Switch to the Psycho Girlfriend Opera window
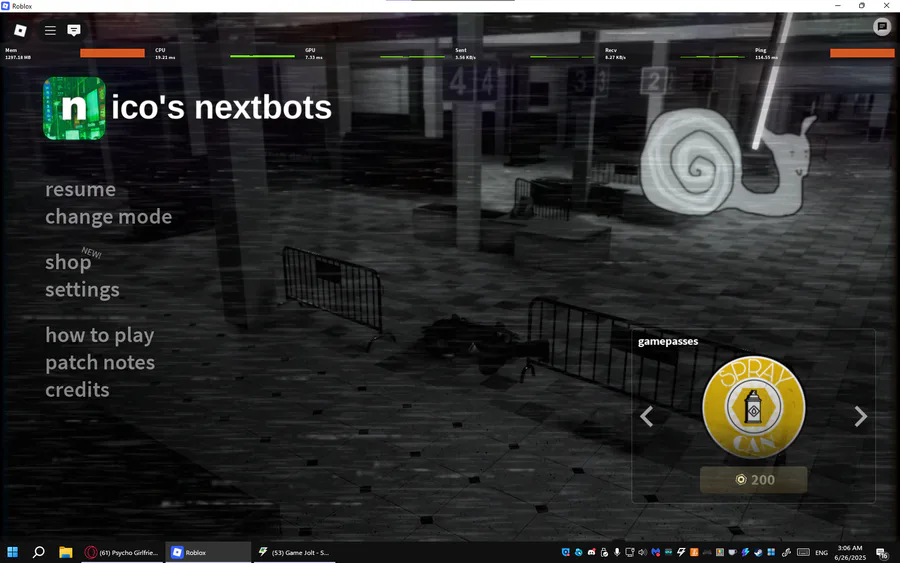 pyautogui.click(x=123, y=552)
